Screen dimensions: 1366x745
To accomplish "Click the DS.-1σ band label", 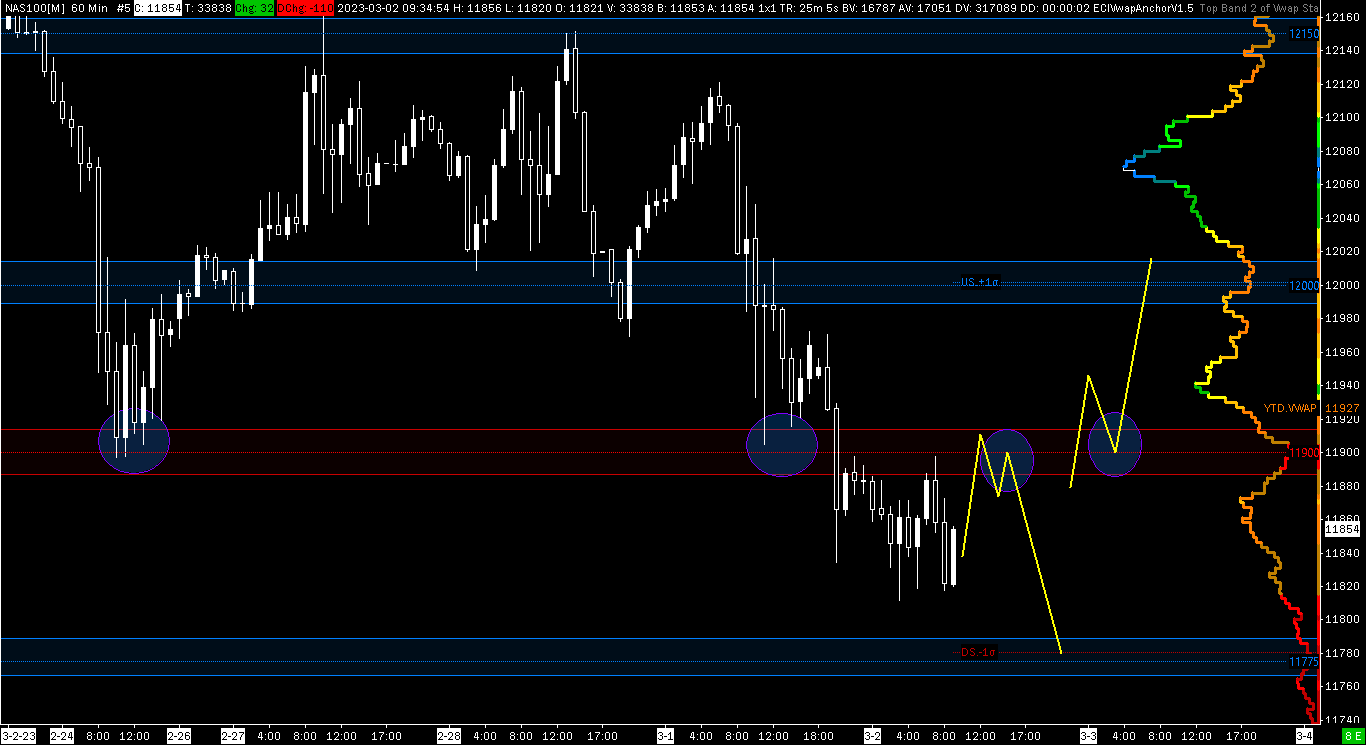I will tap(978, 652).
